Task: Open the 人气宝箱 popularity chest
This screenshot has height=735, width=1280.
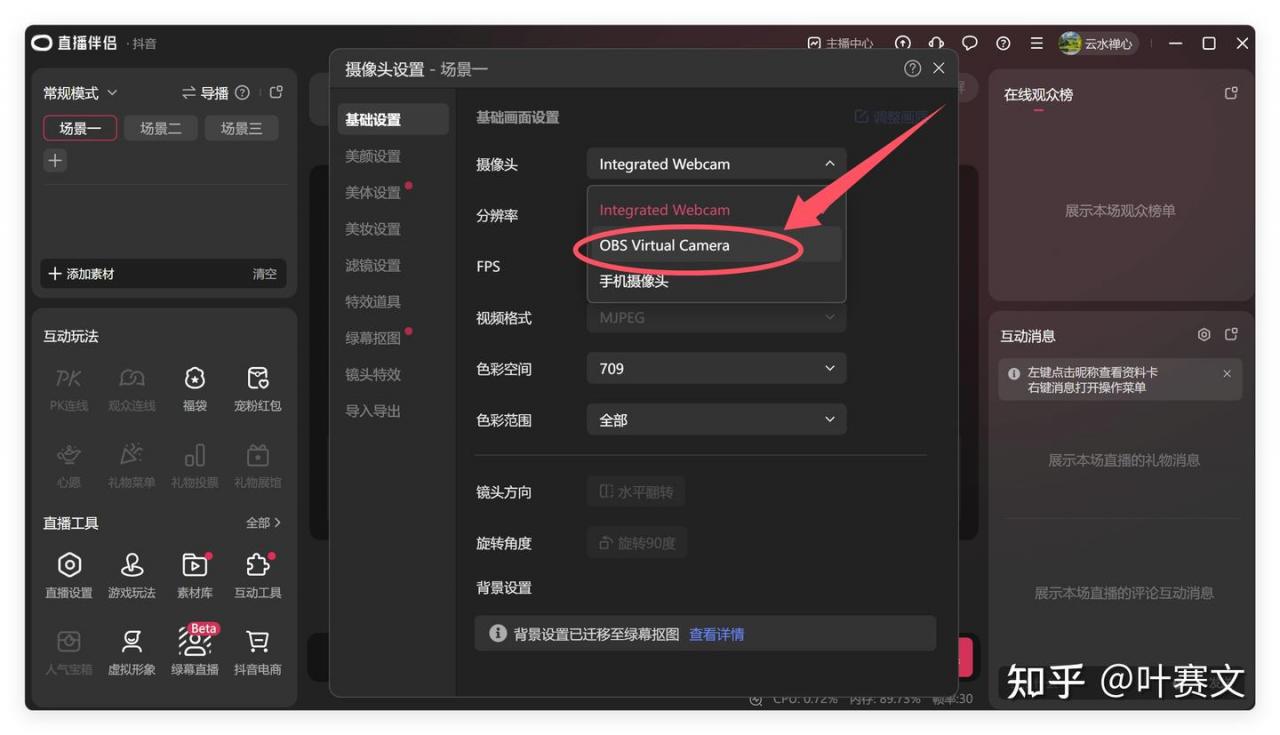Action: tap(69, 652)
